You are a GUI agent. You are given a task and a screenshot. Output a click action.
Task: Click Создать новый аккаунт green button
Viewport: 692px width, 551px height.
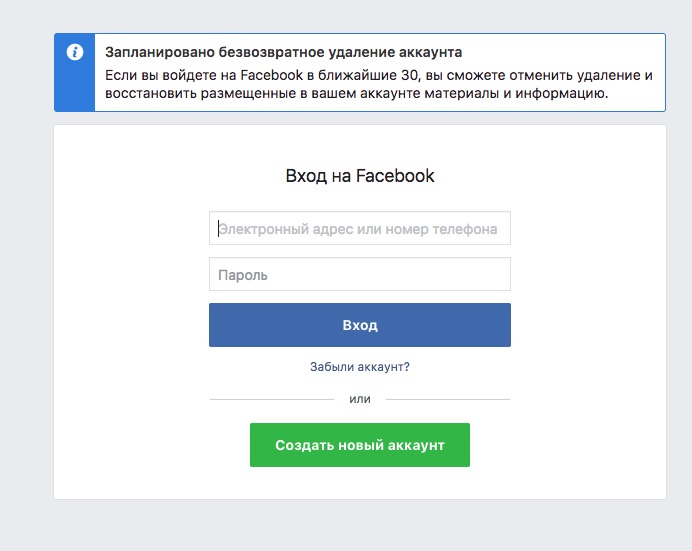[360, 445]
